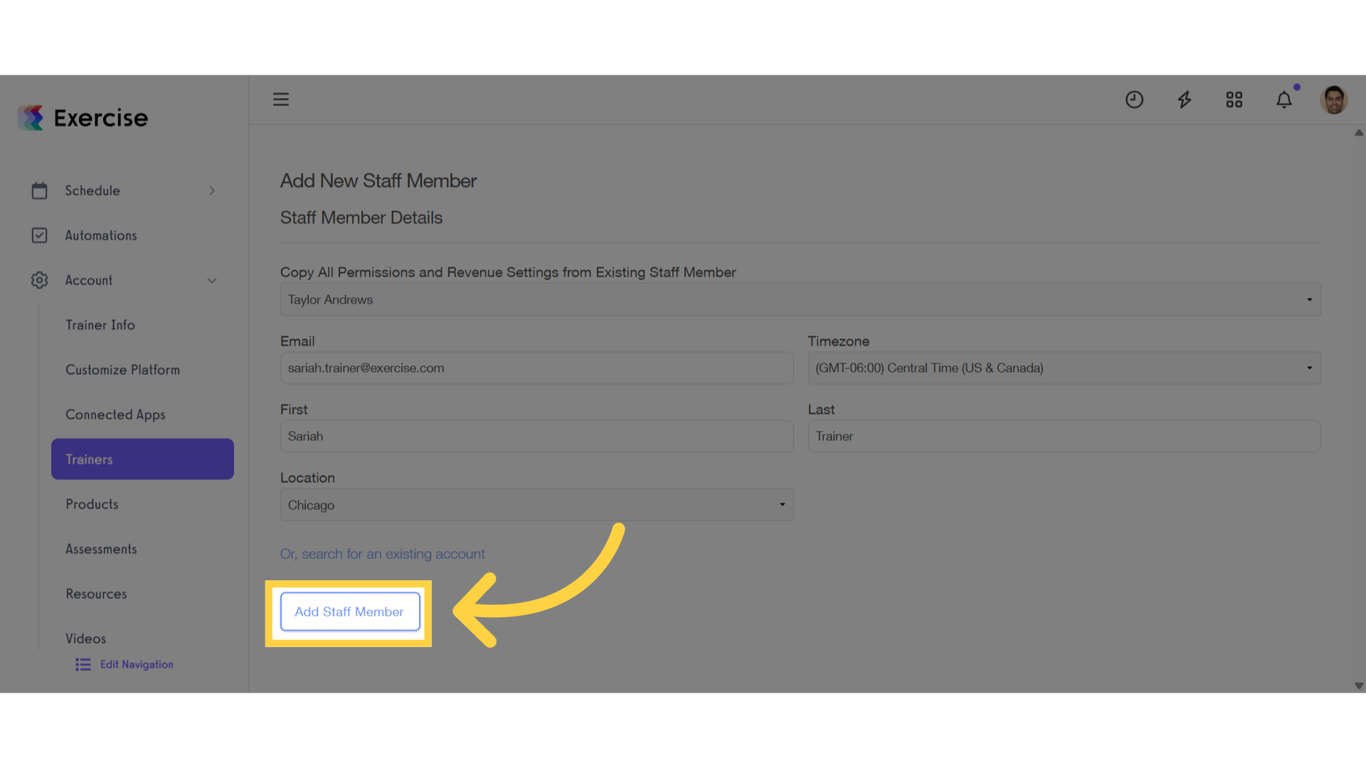Expand the Schedule section chevron
This screenshot has height=768, width=1366.
[211, 190]
